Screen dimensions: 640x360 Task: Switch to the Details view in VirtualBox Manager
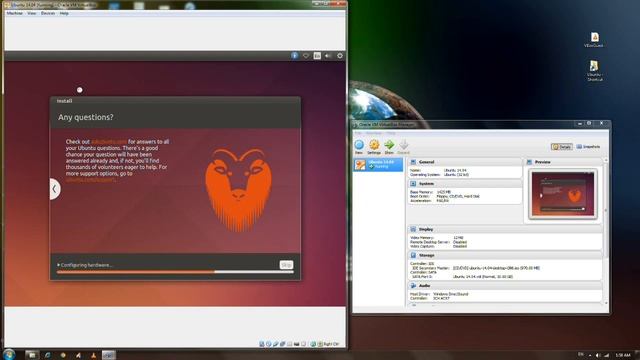562,147
